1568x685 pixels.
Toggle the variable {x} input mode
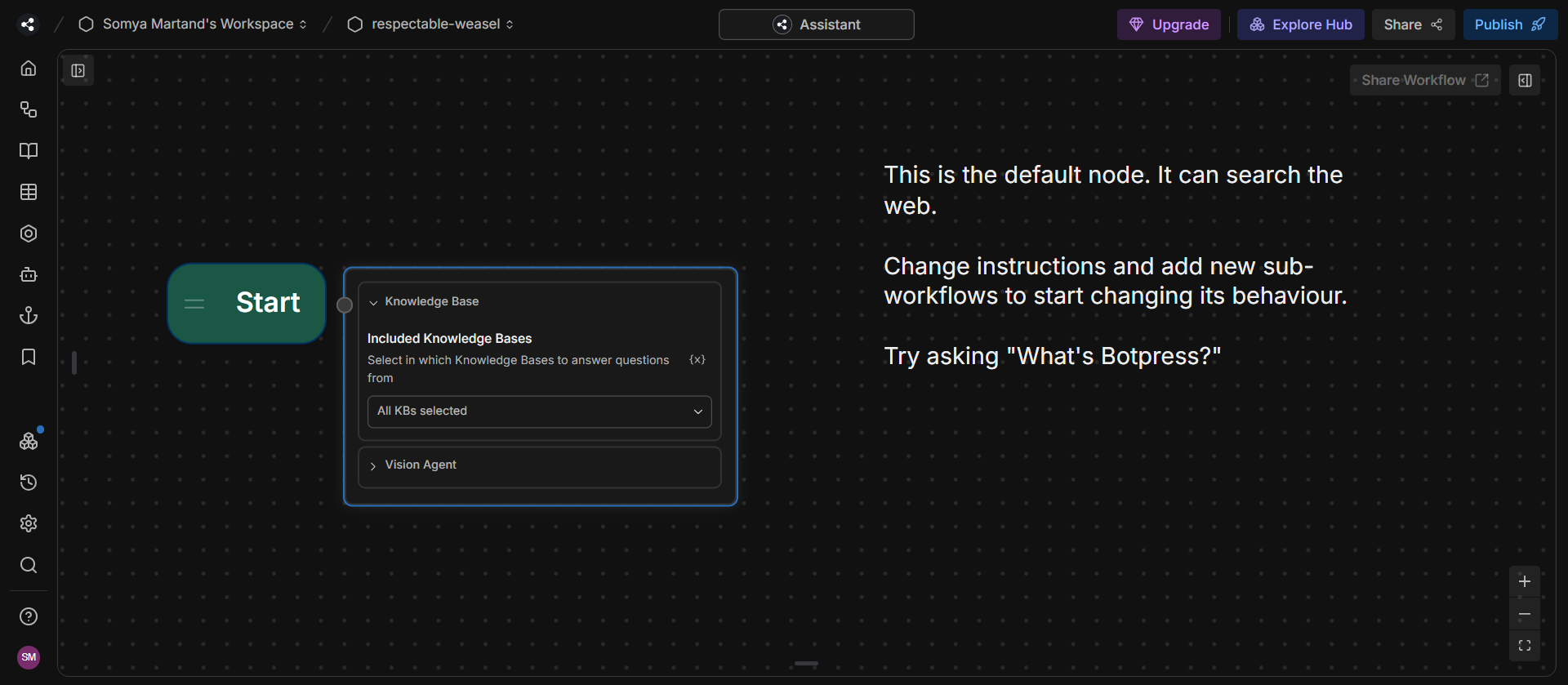pos(697,360)
